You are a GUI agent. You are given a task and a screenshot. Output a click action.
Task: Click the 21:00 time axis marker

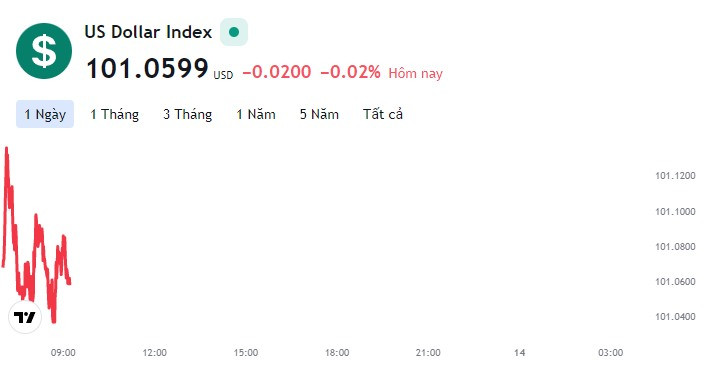point(428,353)
